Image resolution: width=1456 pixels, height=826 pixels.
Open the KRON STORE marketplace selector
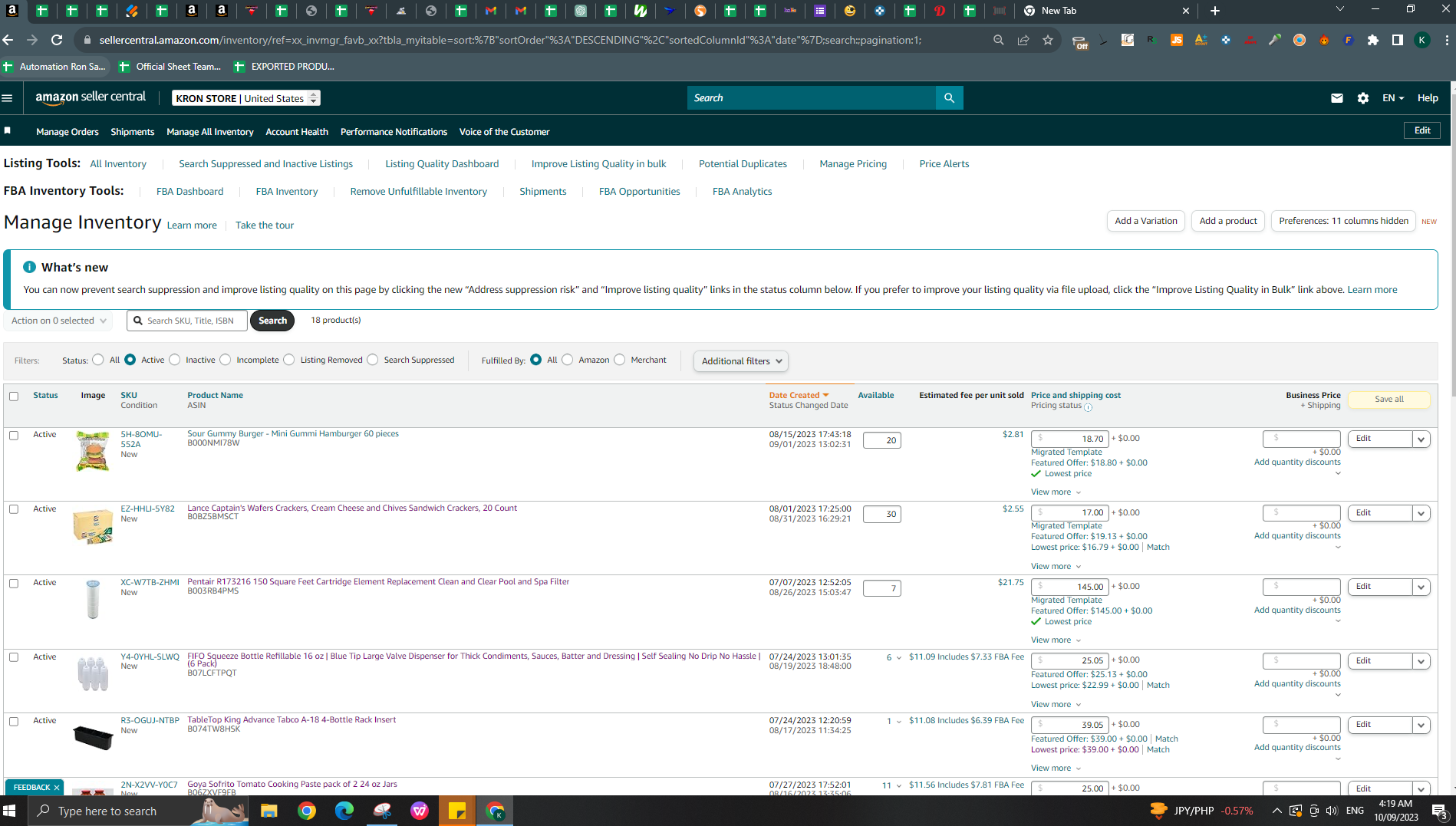click(246, 98)
